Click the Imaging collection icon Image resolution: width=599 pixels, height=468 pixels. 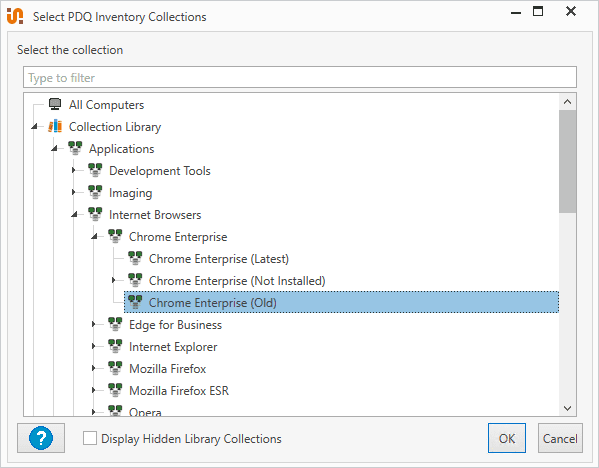coord(95,192)
